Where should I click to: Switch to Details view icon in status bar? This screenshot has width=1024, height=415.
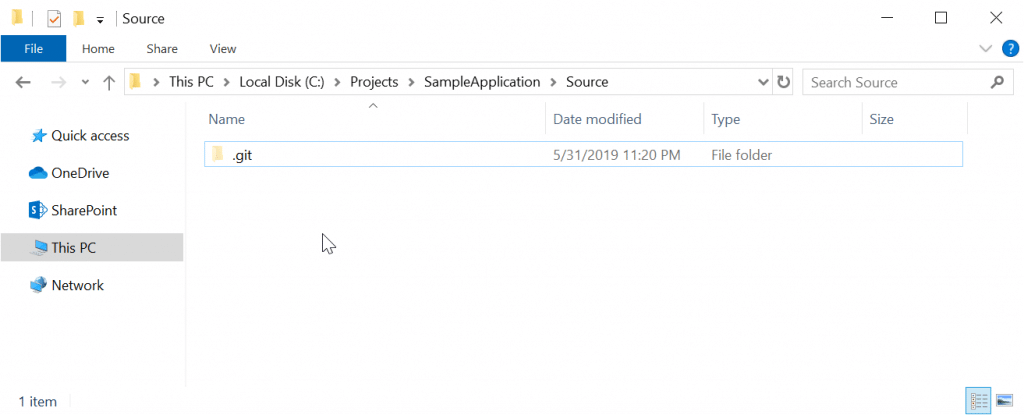point(978,401)
